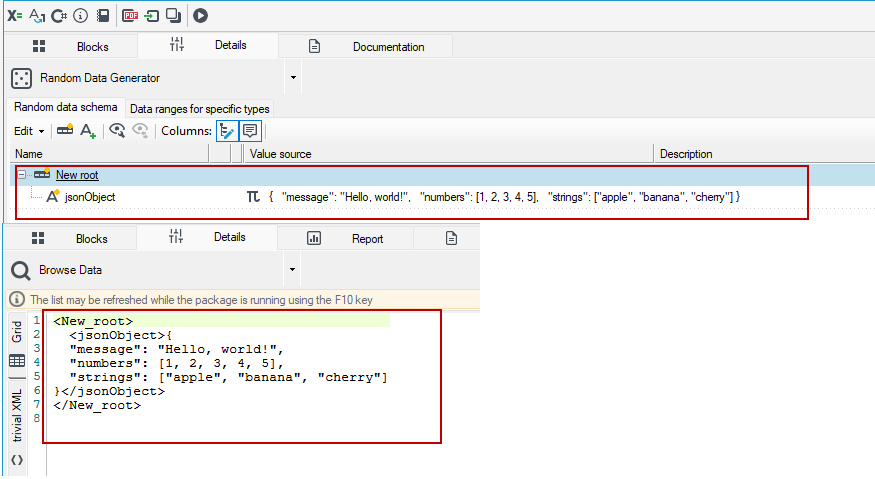Select the jsonObject tree item
Viewport: 875px width, 479px height.
90,197
